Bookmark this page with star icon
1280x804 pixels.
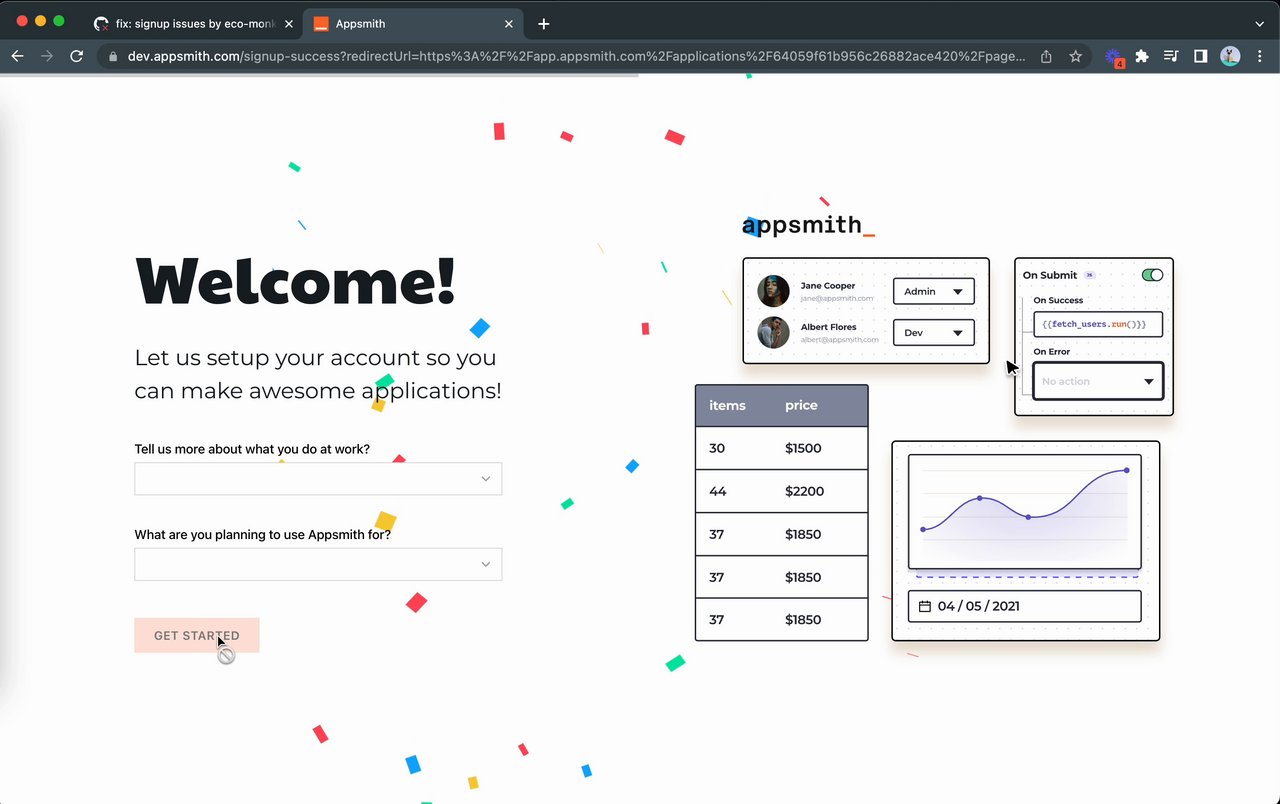(1075, 57)
